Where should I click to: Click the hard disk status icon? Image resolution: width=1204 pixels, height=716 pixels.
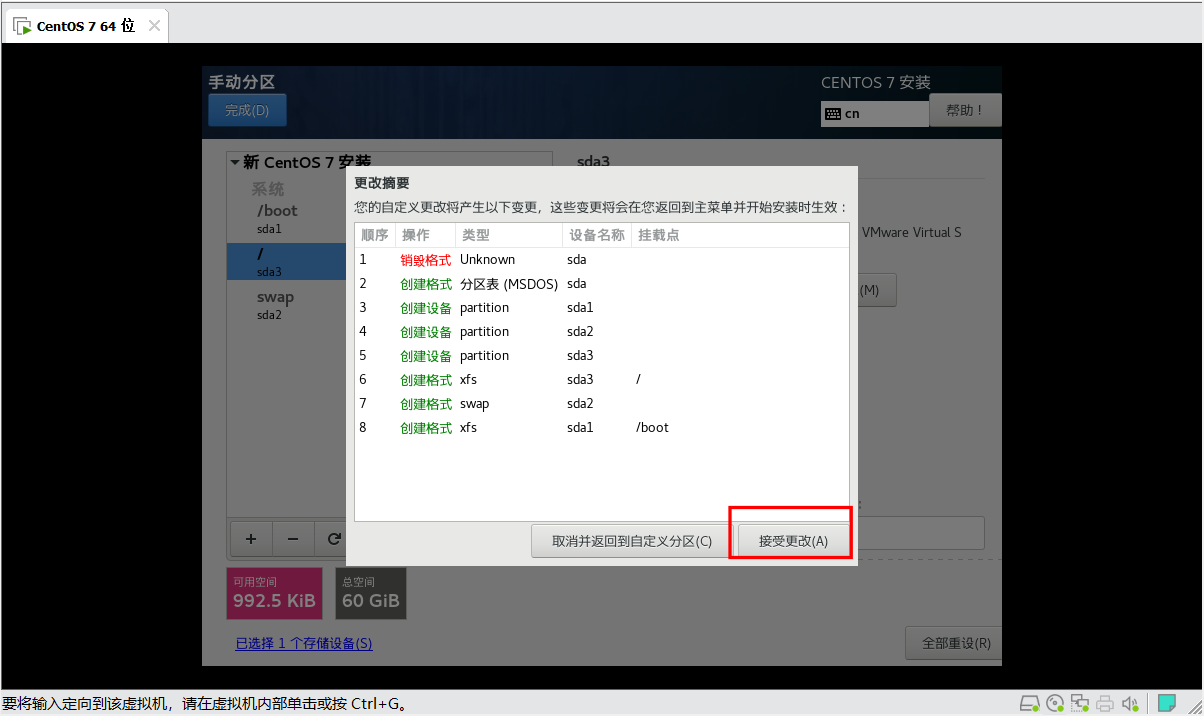(1031, 703)
